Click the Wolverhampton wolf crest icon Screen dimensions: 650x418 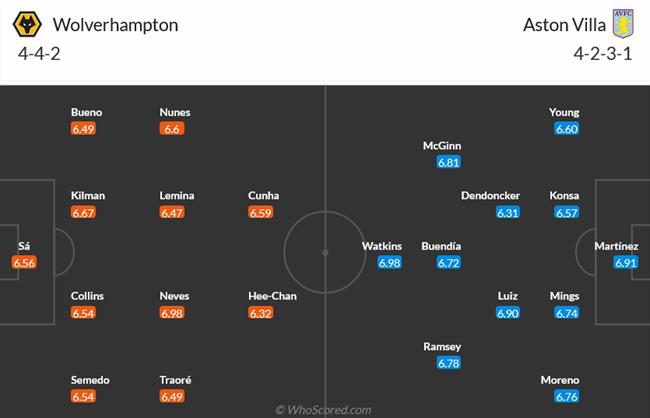pos(27,24)
